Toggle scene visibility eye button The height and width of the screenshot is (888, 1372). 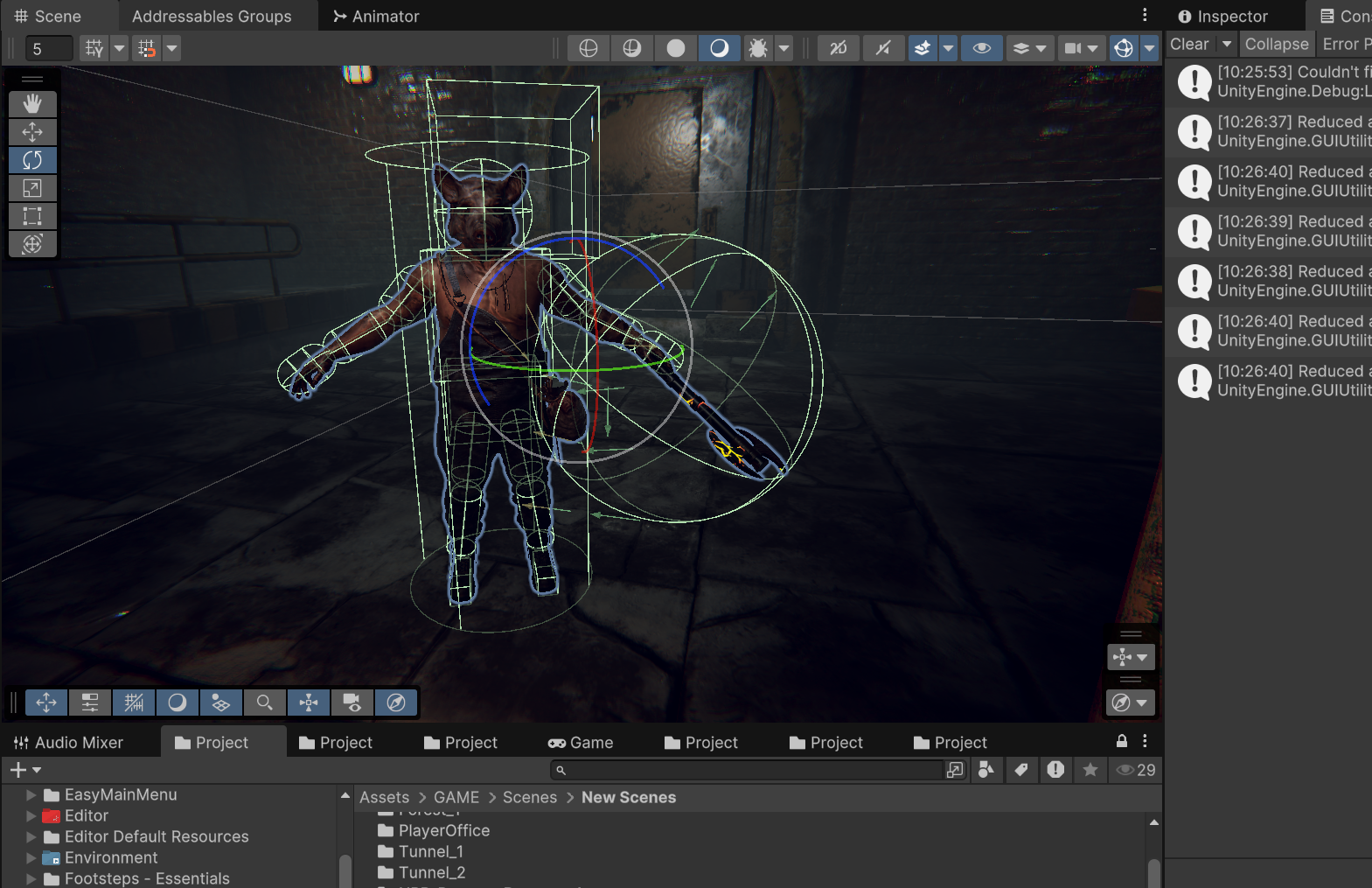(x=982, y=48)
